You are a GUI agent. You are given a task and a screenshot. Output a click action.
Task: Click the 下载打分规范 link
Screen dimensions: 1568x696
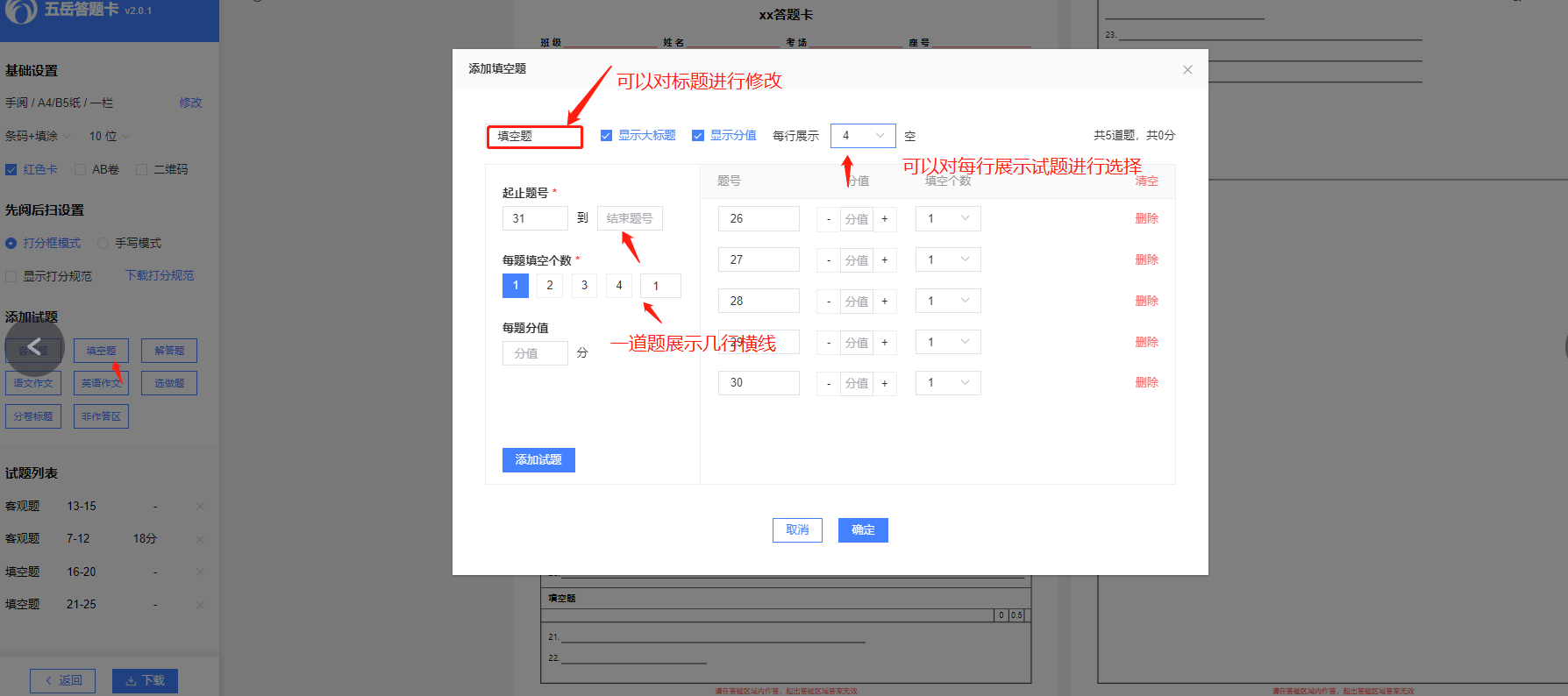pyautogui.click(x=160, y=276)
